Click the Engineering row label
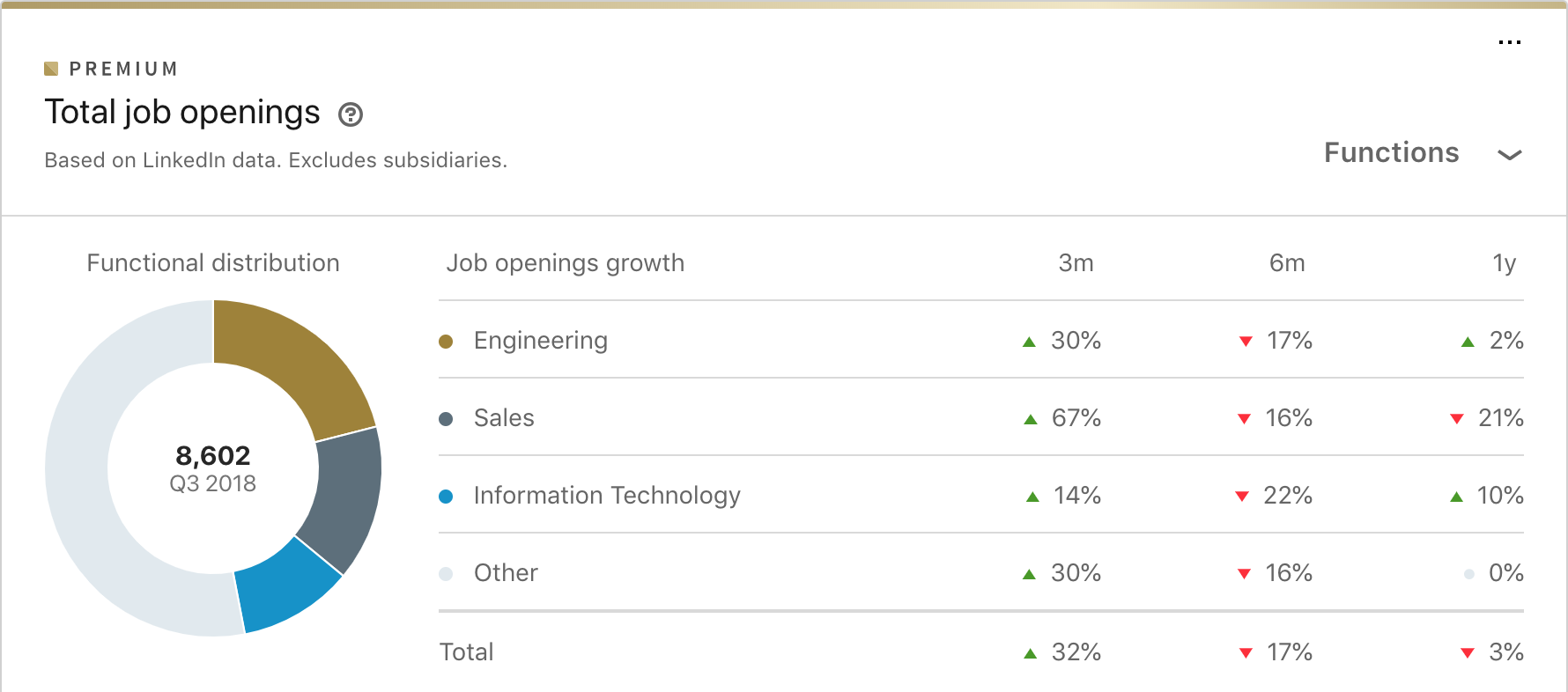1568x692 pixels. pyautogui.click(x=540, y=341)
